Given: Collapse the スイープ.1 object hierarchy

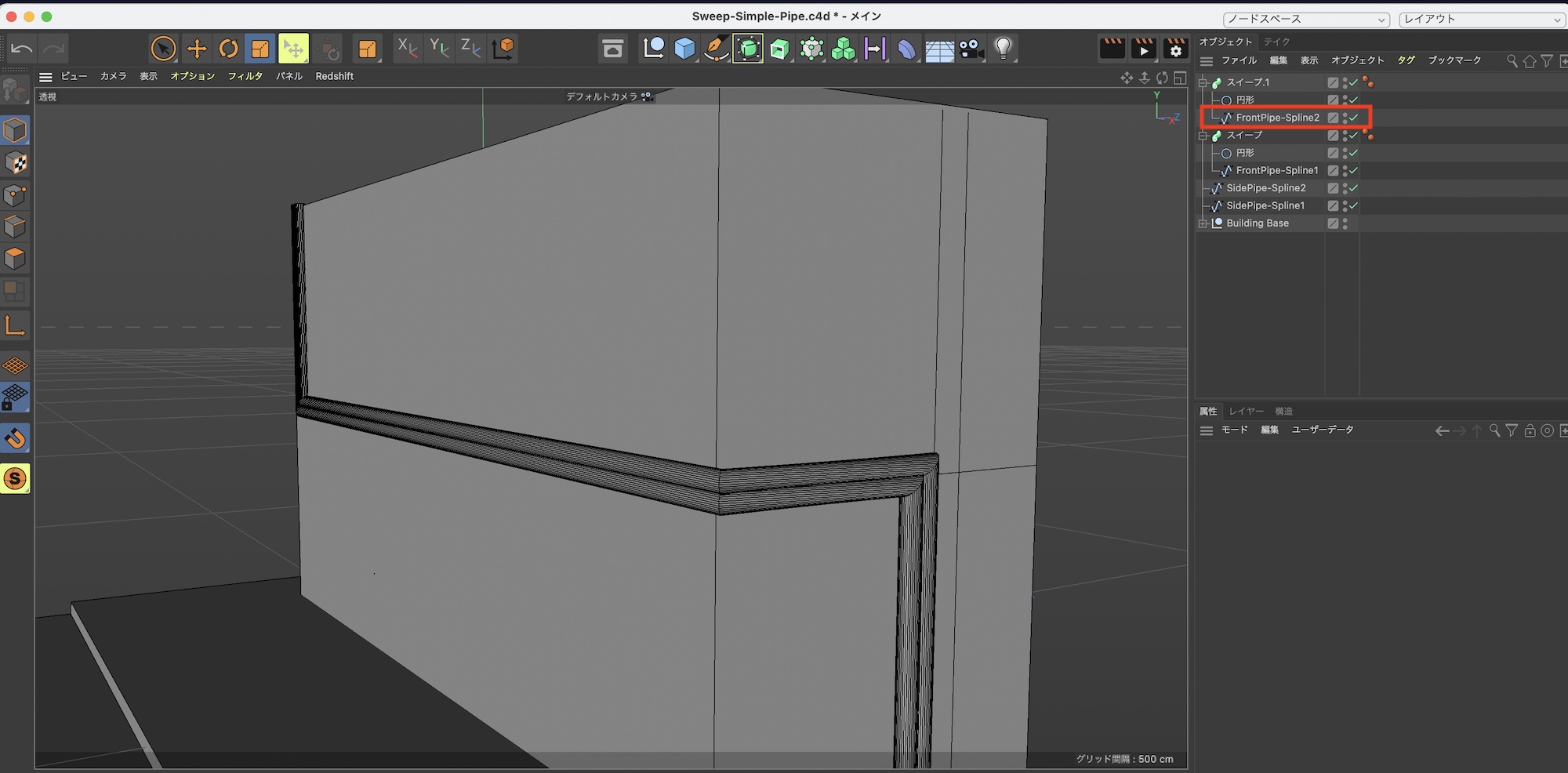Looking at the screenshot, I should pos(1203,82).
